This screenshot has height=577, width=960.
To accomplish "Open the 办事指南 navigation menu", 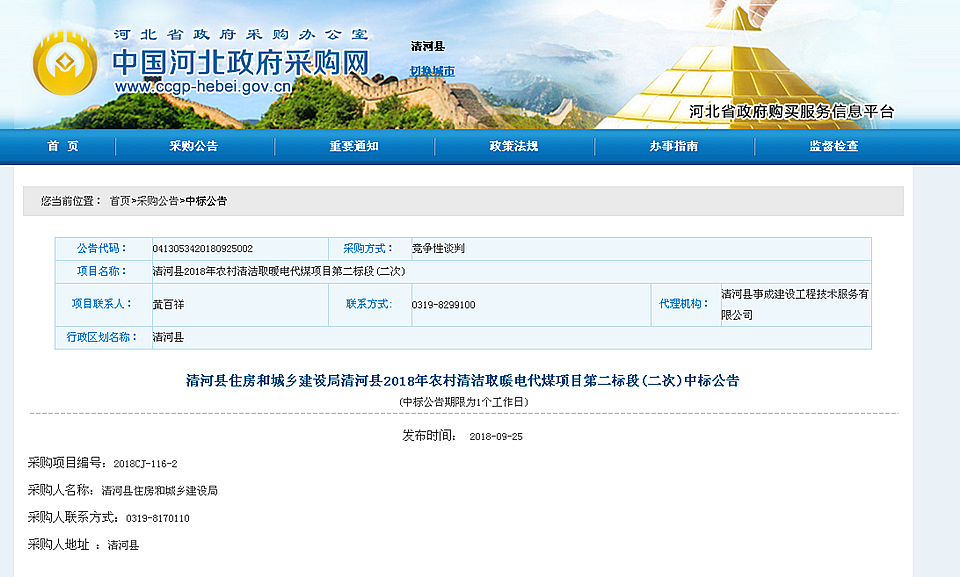I will [675, 146].
